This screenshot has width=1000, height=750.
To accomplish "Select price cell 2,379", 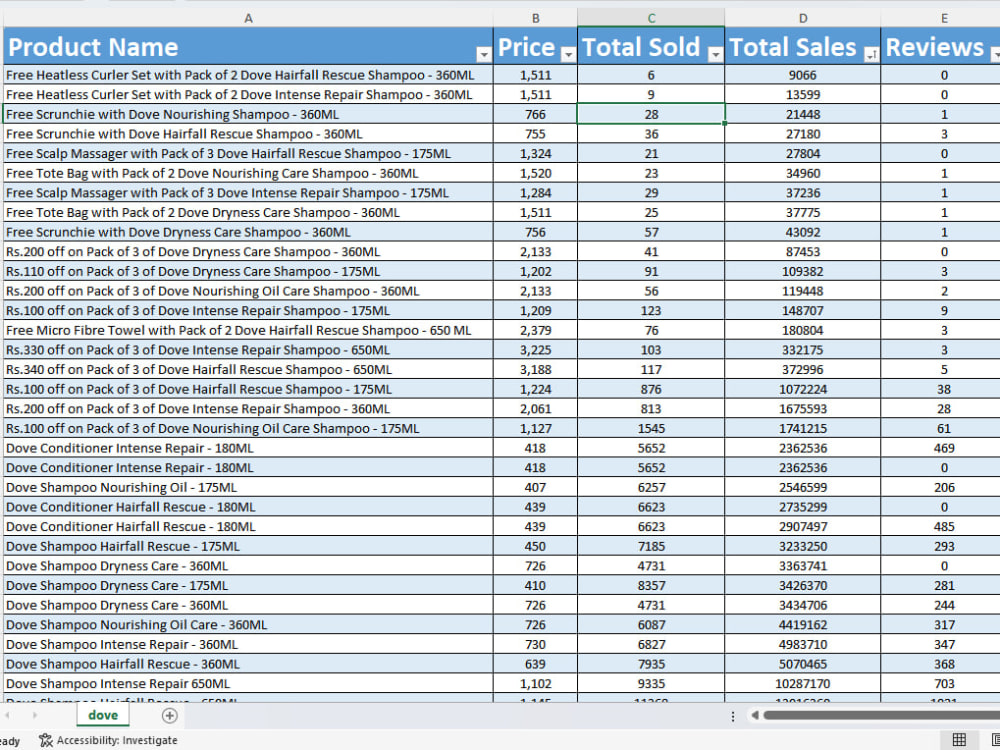I will [x=535, y=330].
